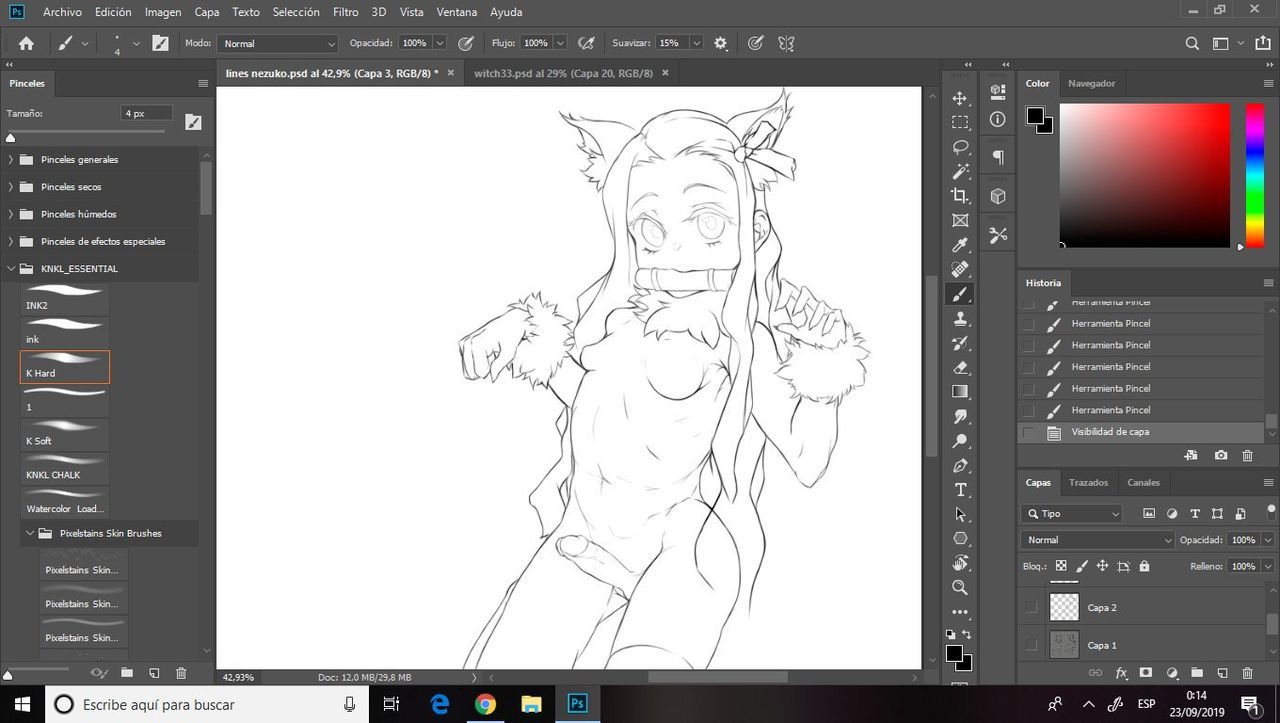This screenshot has width=1280, height=723.
Task: Open the Flujo percentage dropdown
Action: point(560,43)
